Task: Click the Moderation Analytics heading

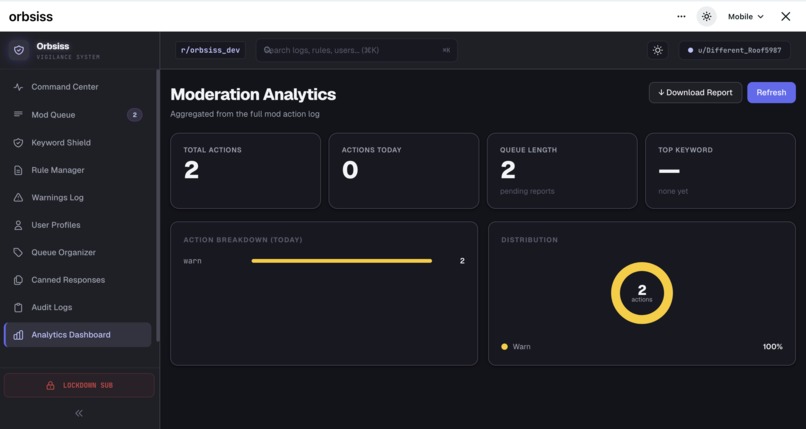Action: (253, 95)
